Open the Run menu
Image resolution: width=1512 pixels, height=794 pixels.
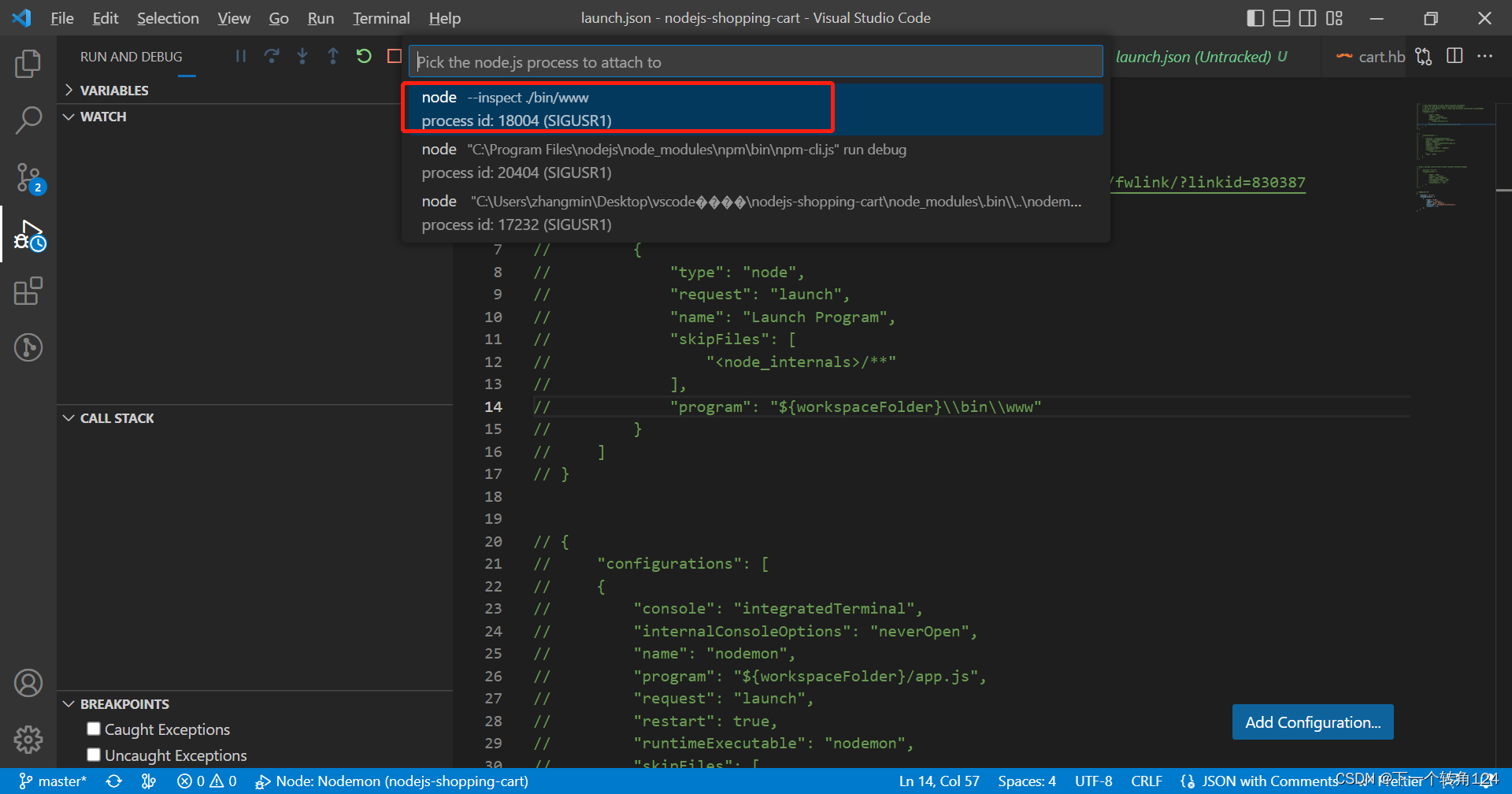pos(321,18)
